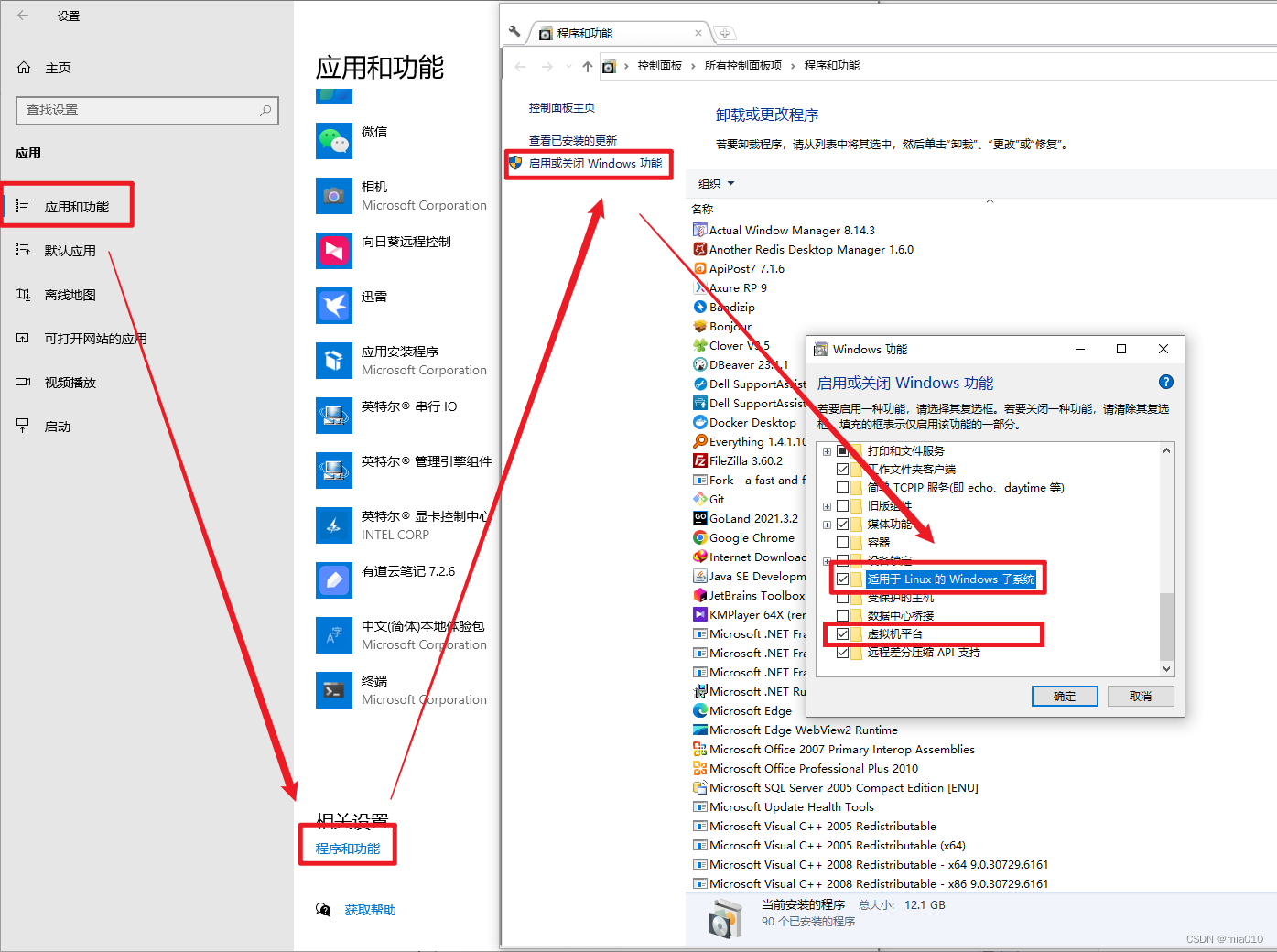Open the Programs and Features (程序和功能) link
This screenshot has width=1277, height=952.
pyautogui.click(x=348, y=849)
